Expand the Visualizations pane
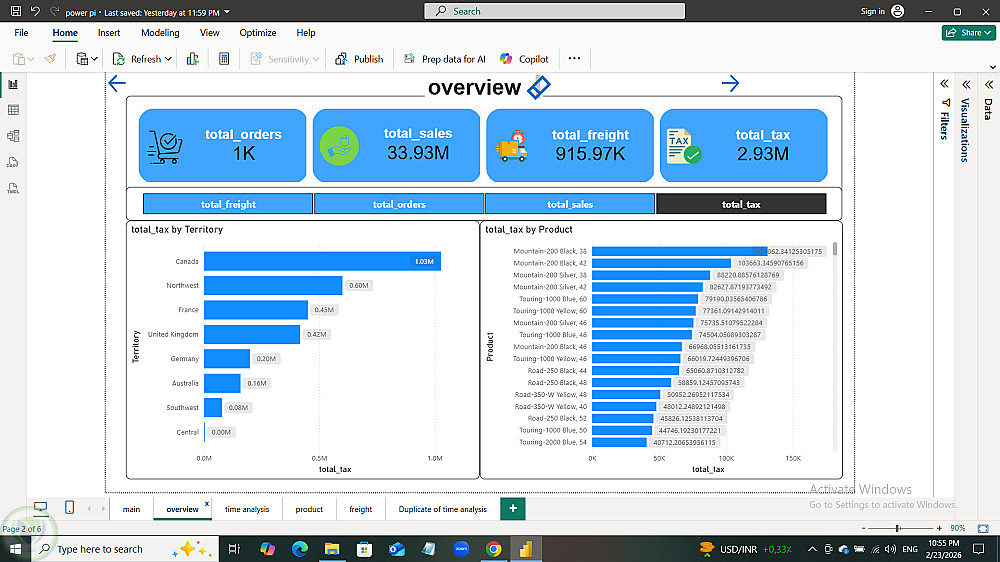This screenshot has width=1000, height=562. pyautogui.click(x=966, y=84)
